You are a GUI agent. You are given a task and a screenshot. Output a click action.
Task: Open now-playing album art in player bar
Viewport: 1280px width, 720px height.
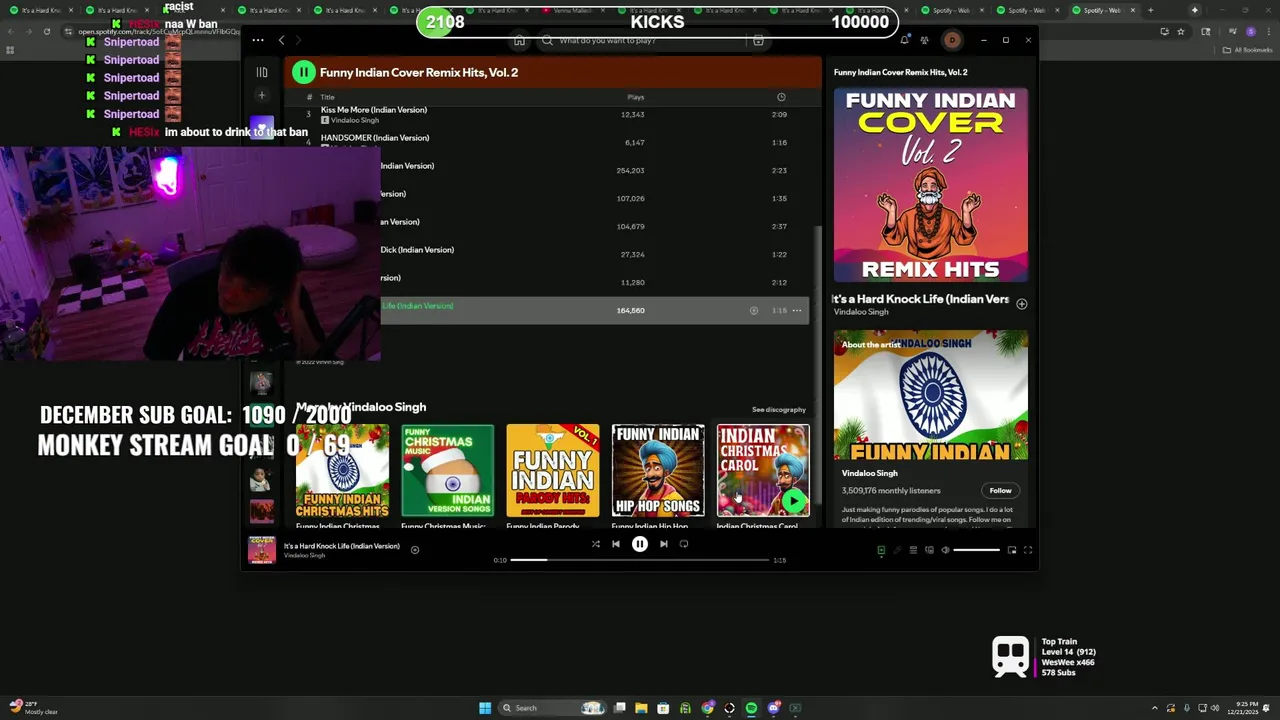[262, 550]
